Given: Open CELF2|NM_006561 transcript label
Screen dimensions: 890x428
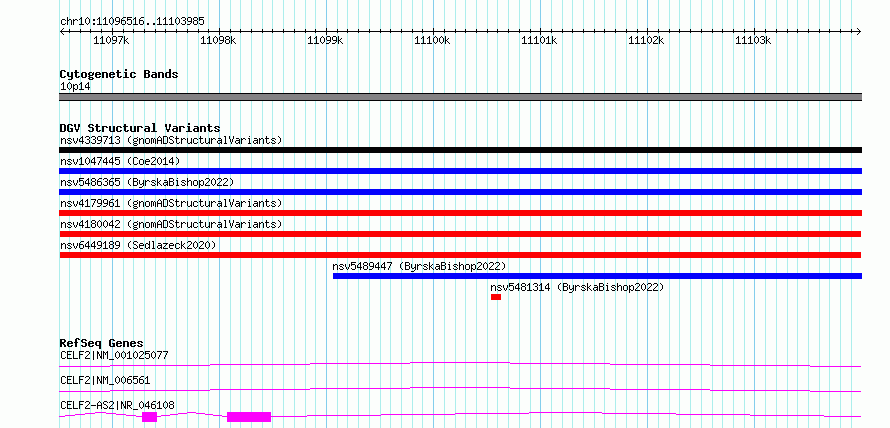Looking at the screenshot, I should (105, 380).
